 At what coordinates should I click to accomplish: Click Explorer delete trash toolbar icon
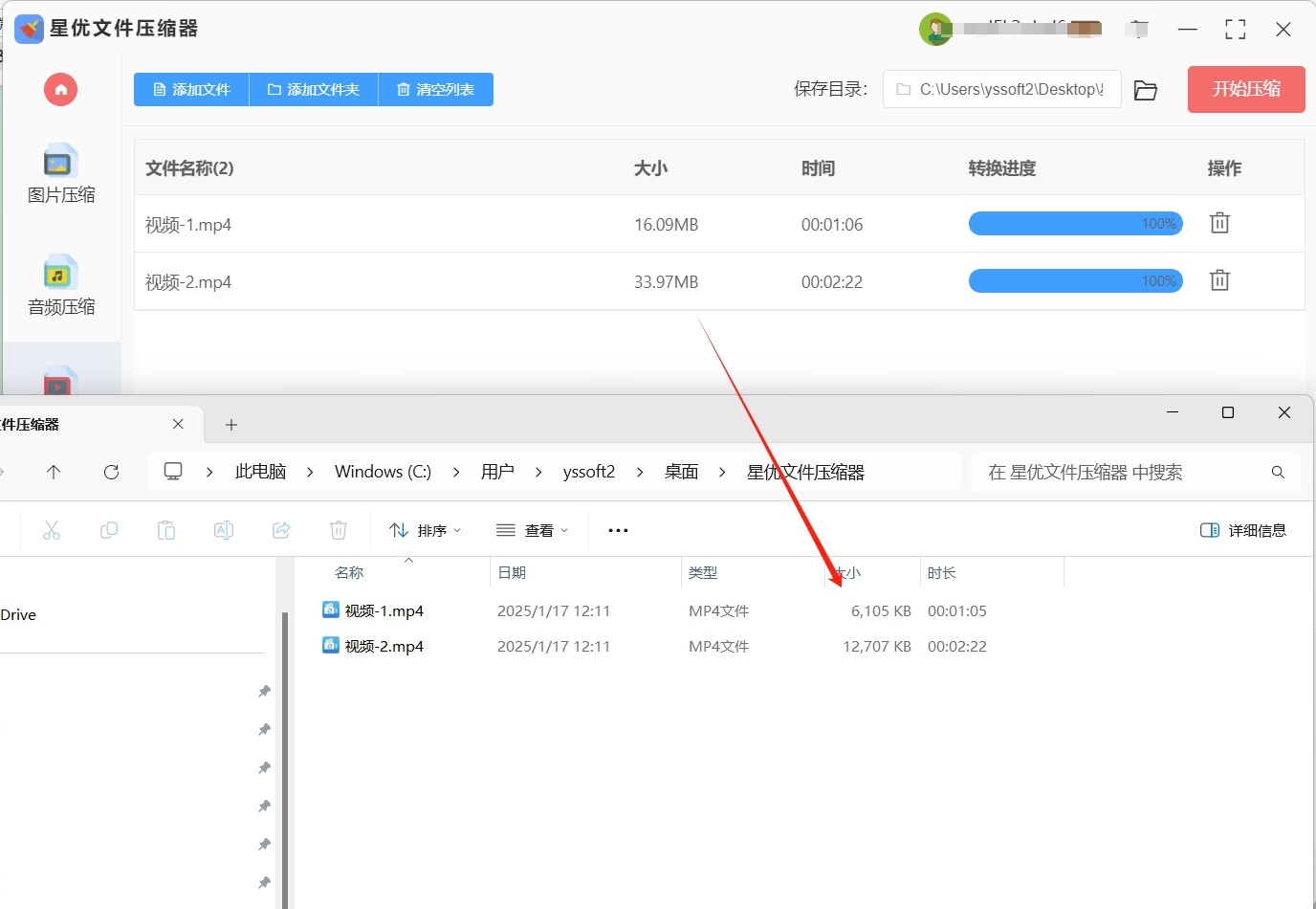point(339,530)
